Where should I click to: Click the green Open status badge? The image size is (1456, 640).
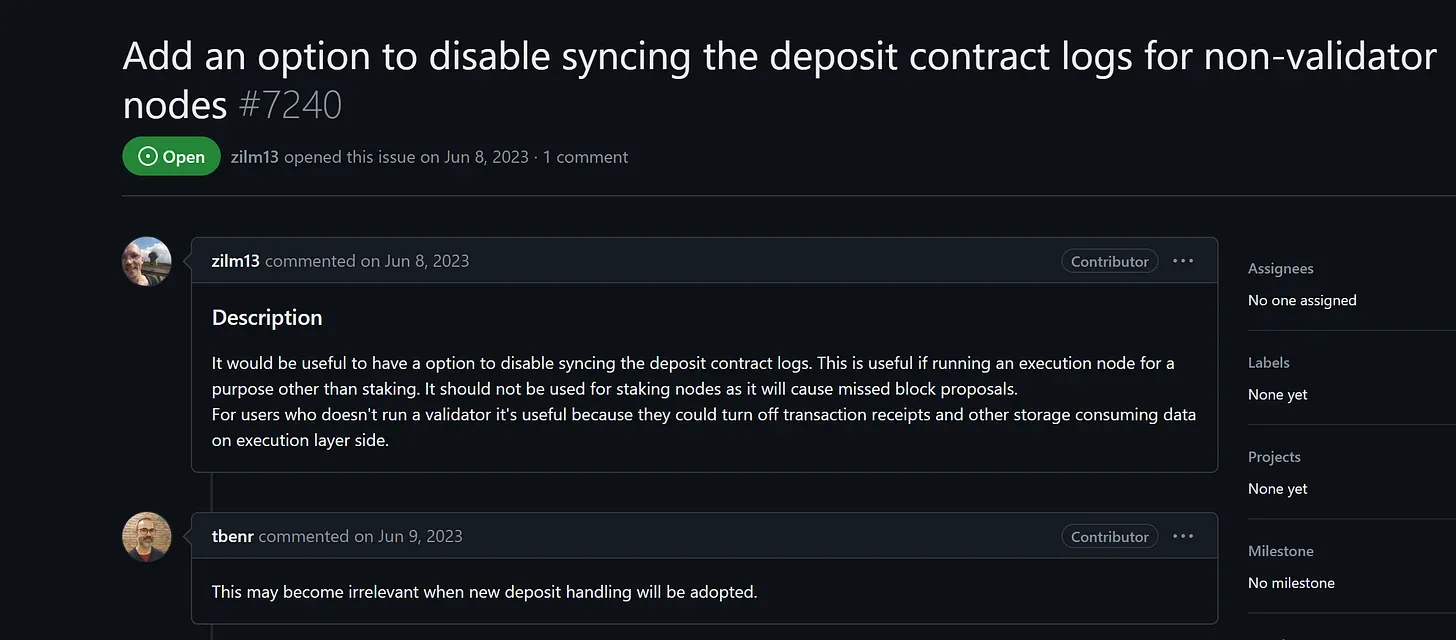pos(171,157)
